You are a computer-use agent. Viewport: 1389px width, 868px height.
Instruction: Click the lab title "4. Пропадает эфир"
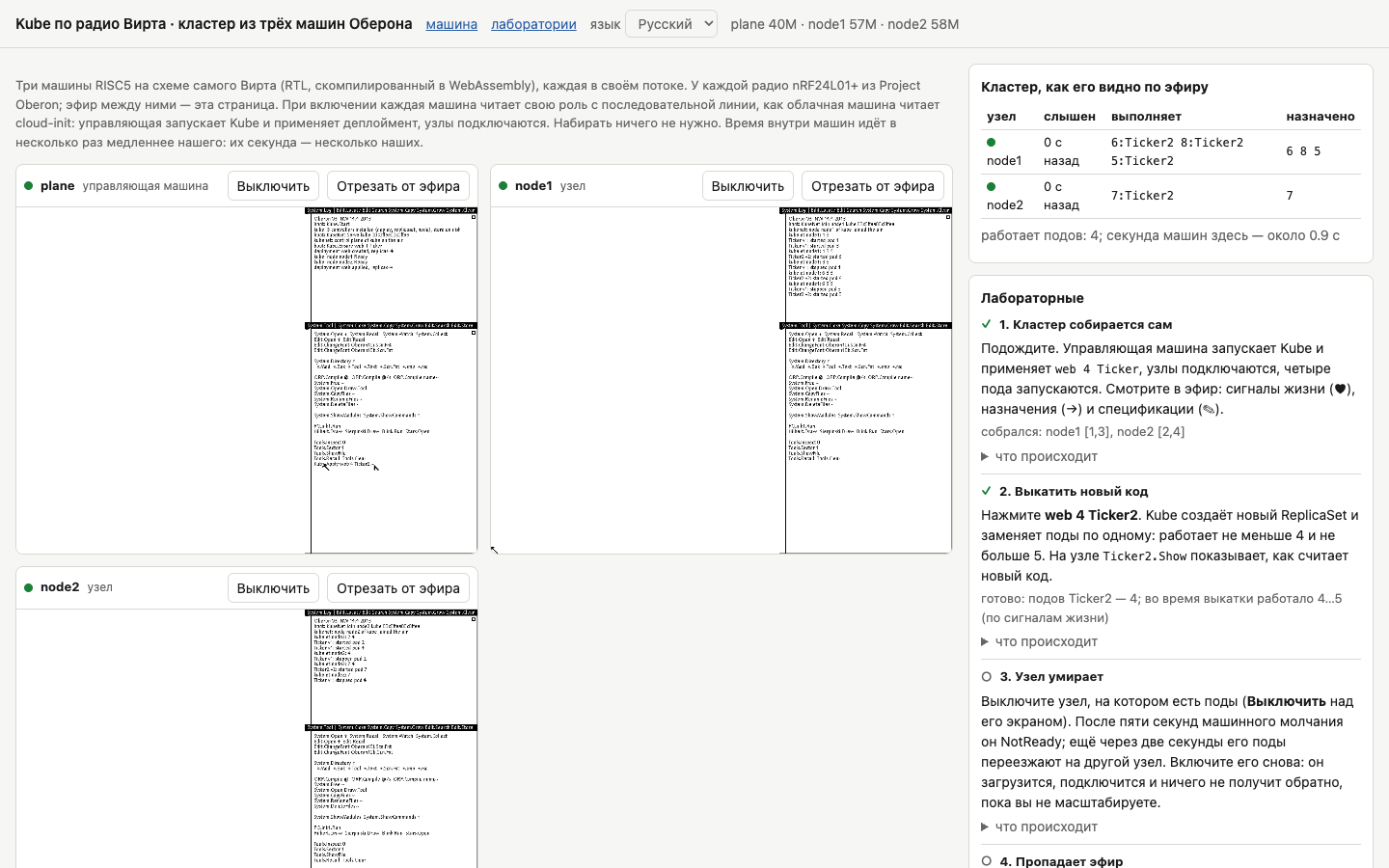[x=1061, y=861]
